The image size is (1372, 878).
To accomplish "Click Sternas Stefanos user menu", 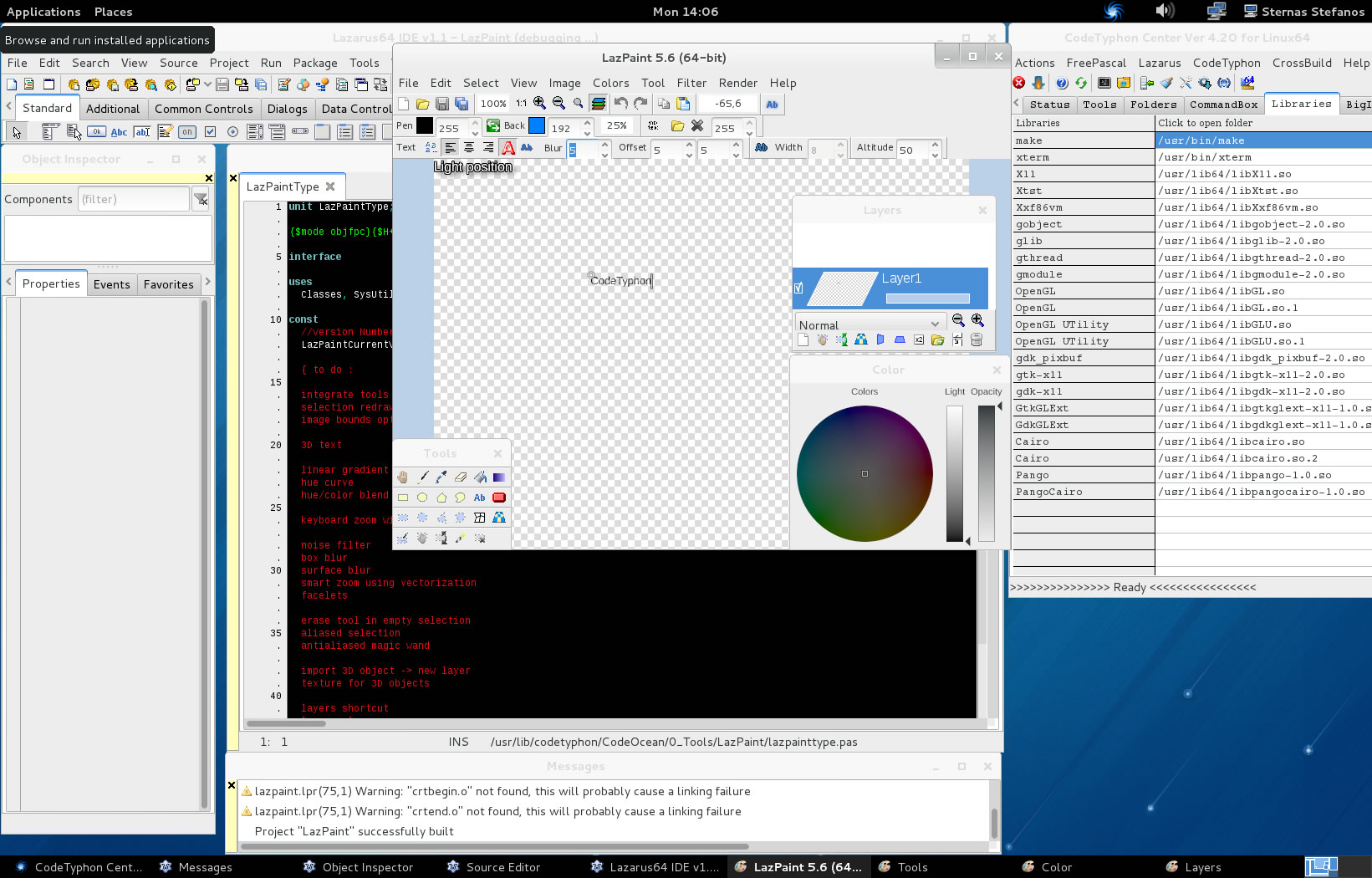I will (1304, 12).
